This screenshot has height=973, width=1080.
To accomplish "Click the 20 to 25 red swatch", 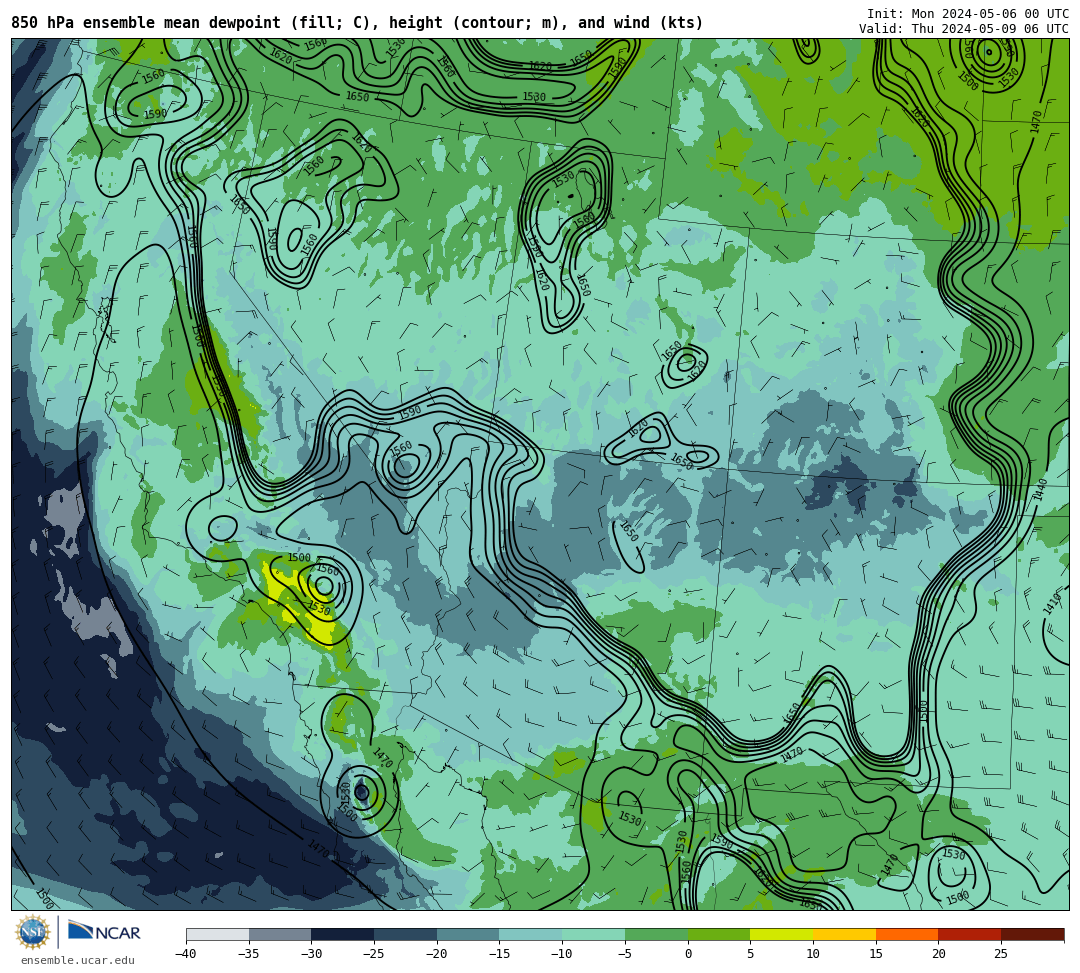I will [970, 934].
